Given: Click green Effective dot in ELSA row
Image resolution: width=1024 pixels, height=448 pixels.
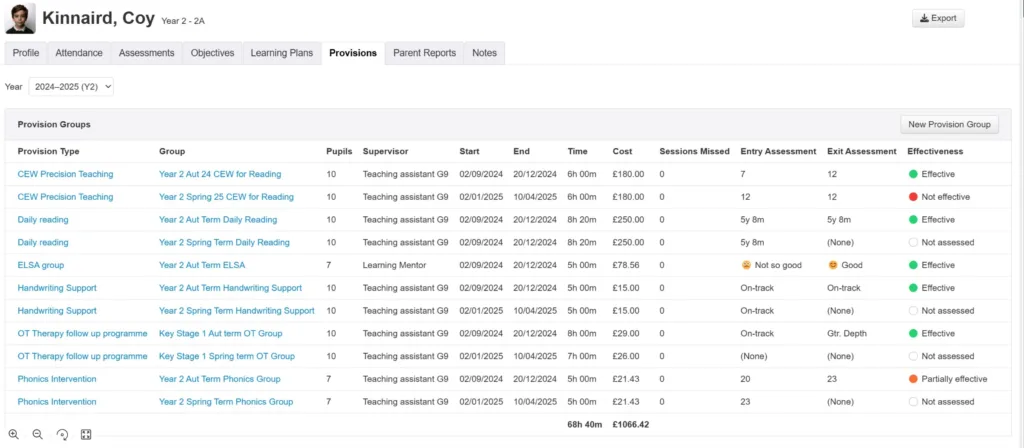Looking at the screenshot, I should (913, 265).
